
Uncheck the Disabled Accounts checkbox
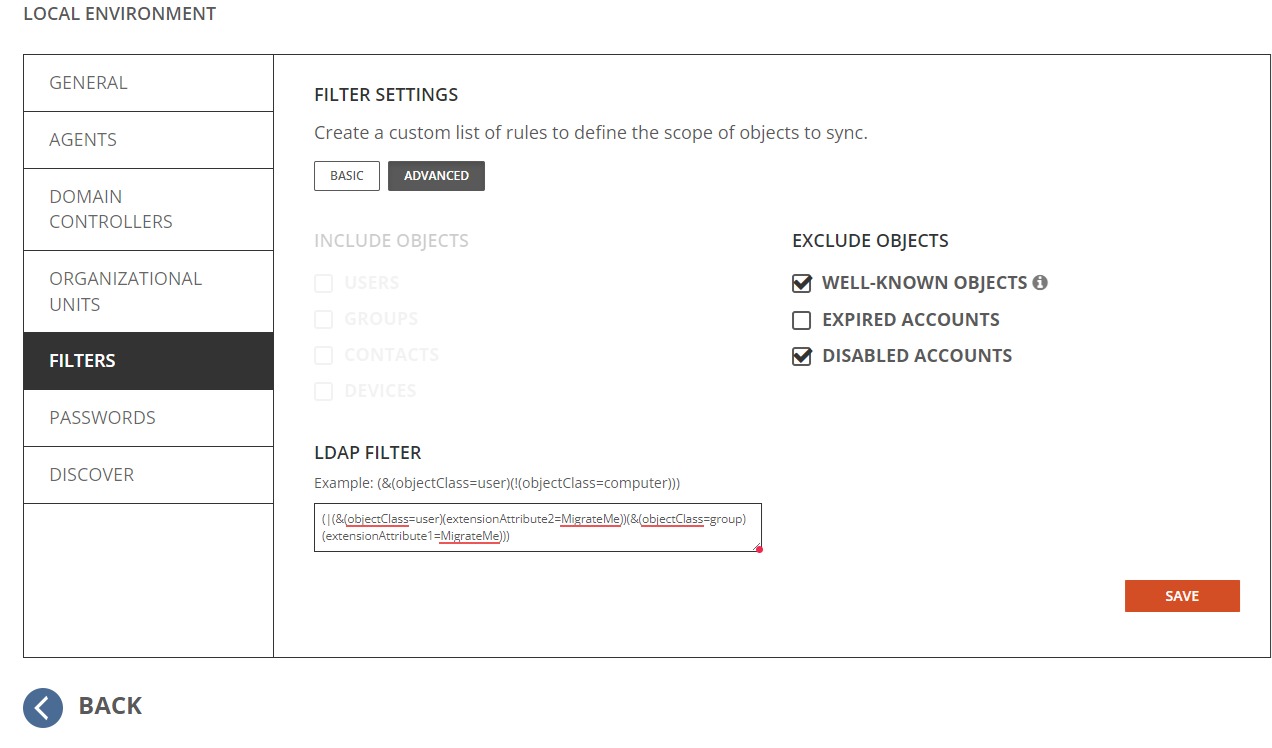tap(801, 357)
